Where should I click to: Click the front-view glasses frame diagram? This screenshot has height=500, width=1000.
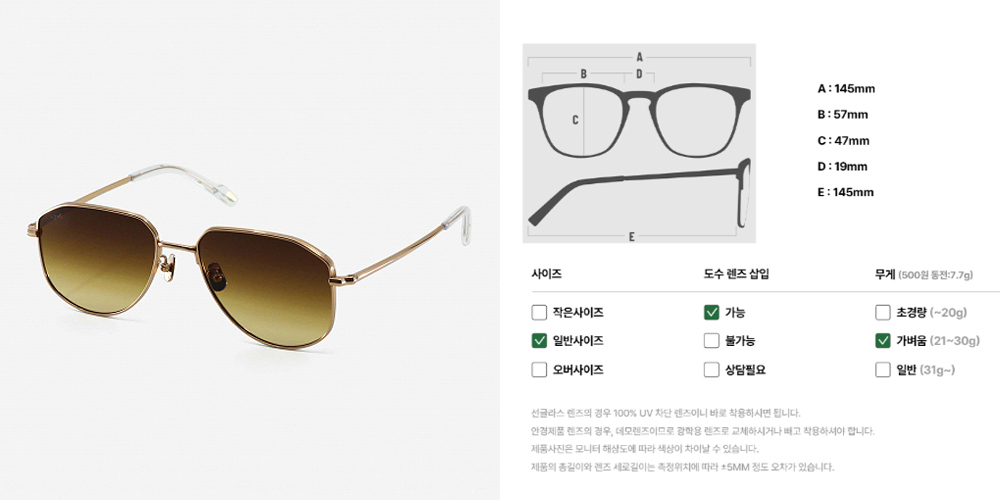point(639,120)
